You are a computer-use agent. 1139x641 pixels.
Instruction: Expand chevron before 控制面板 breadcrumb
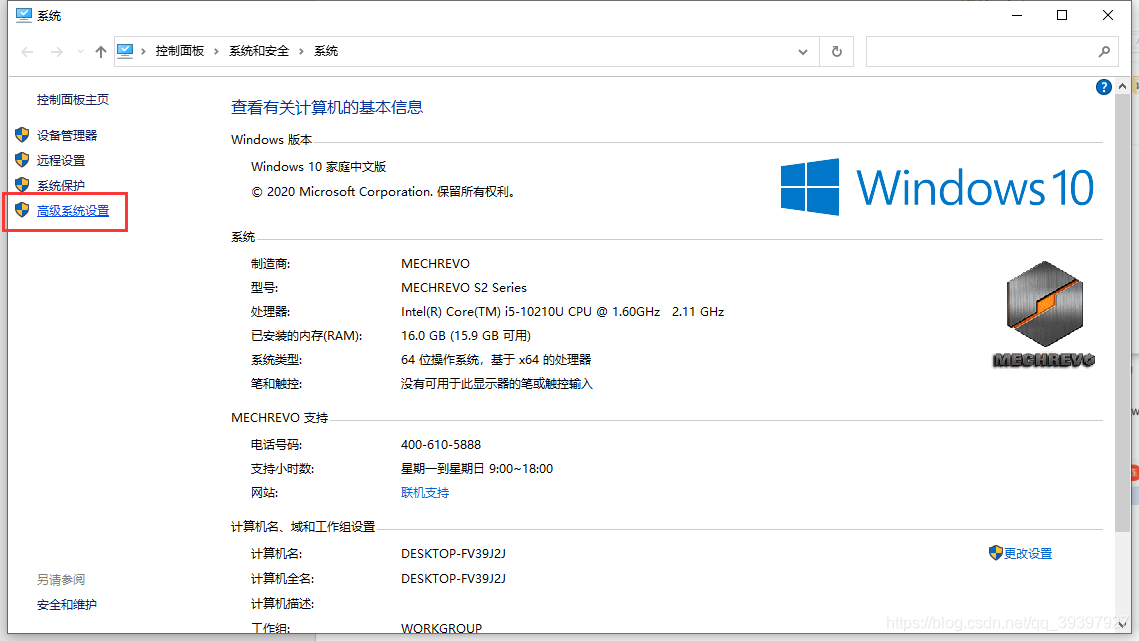143,51
